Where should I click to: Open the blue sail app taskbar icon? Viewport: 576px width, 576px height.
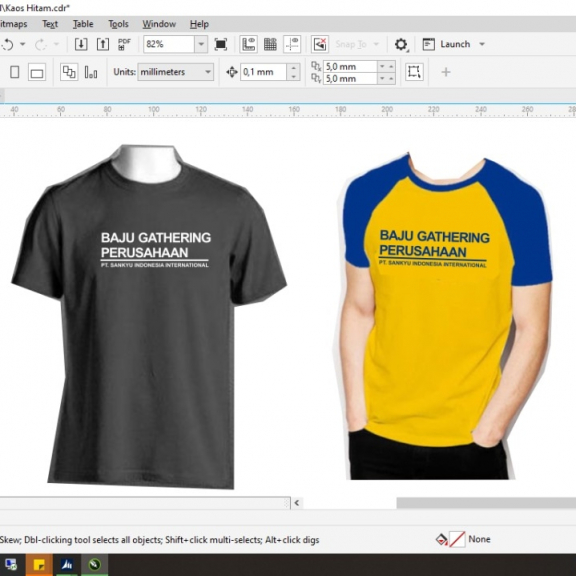tap(66, 565)
